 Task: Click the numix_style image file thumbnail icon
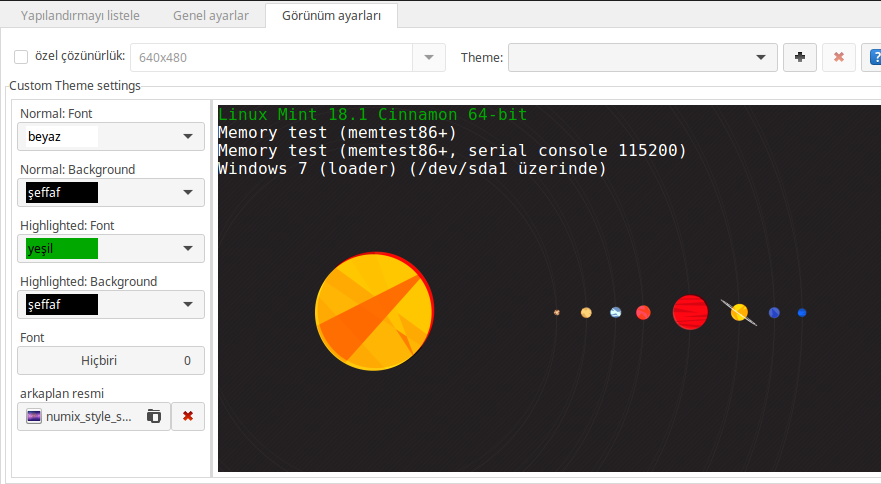pos(34,417)
